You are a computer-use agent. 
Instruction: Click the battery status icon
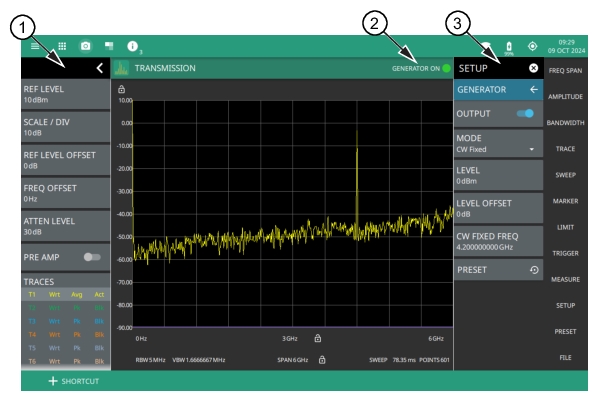click(x=509, y=47)
